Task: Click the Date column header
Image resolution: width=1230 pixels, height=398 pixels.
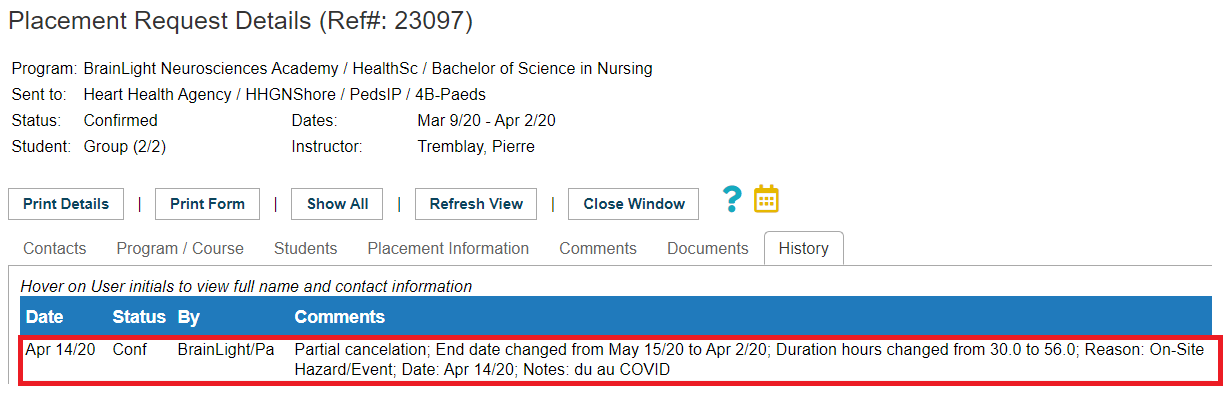Action: point(45,317)
